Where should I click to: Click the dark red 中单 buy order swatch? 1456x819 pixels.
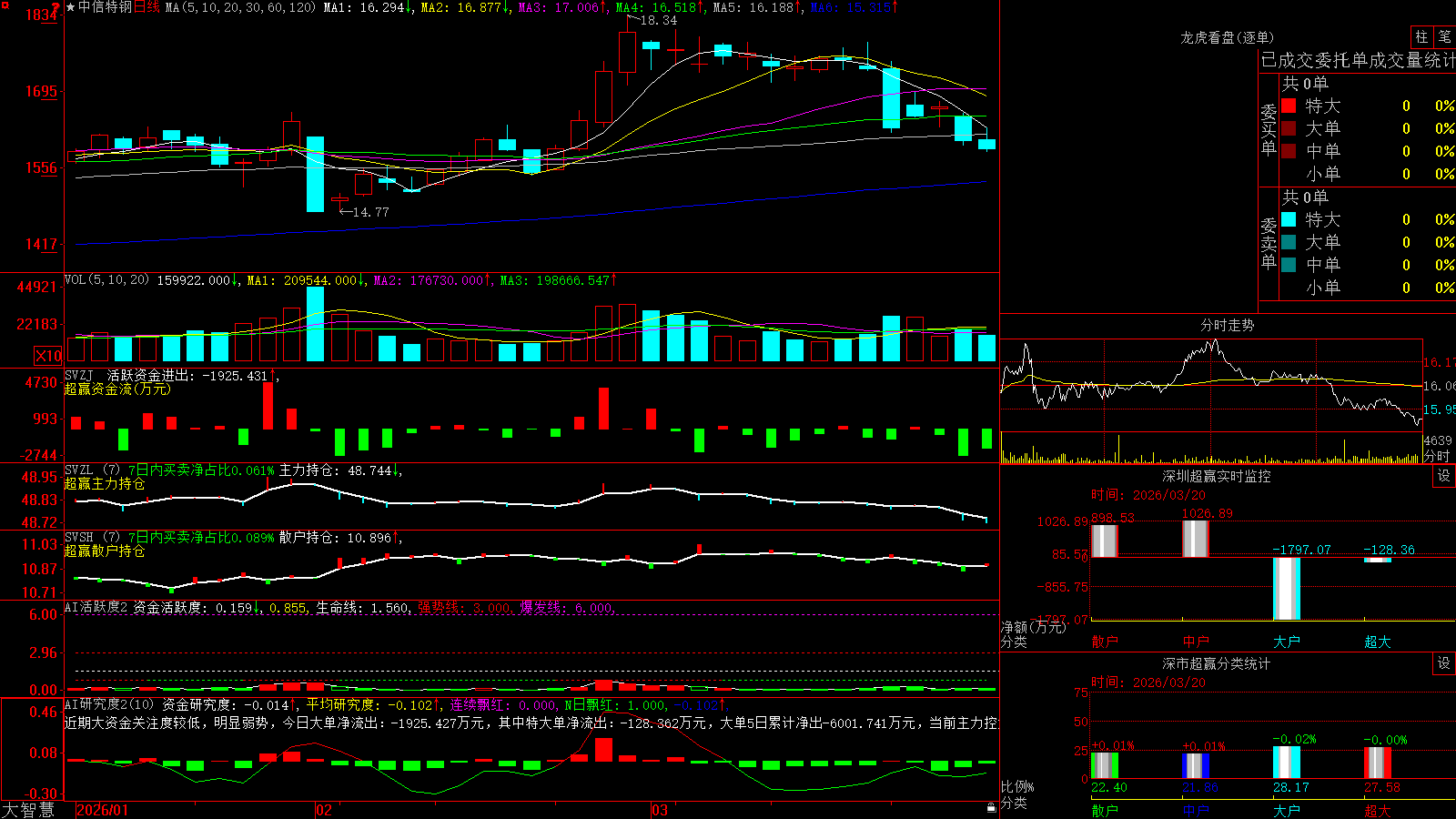[1289, 150]
